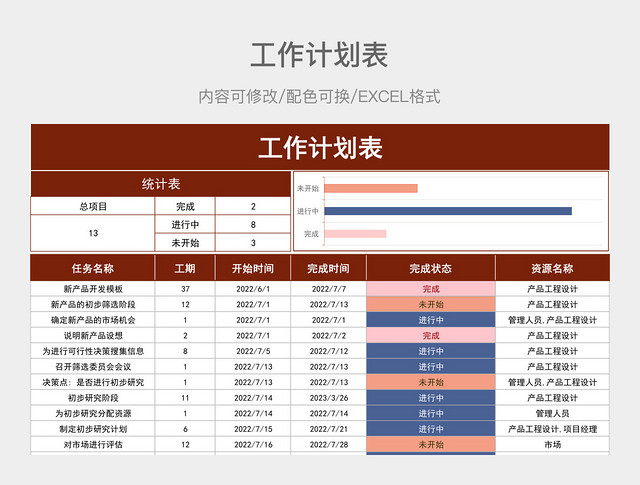Click the finish date 2022/7/21 cell
Image resolution: width=640 pixels, height=485 pixels.
pos(329,429)
